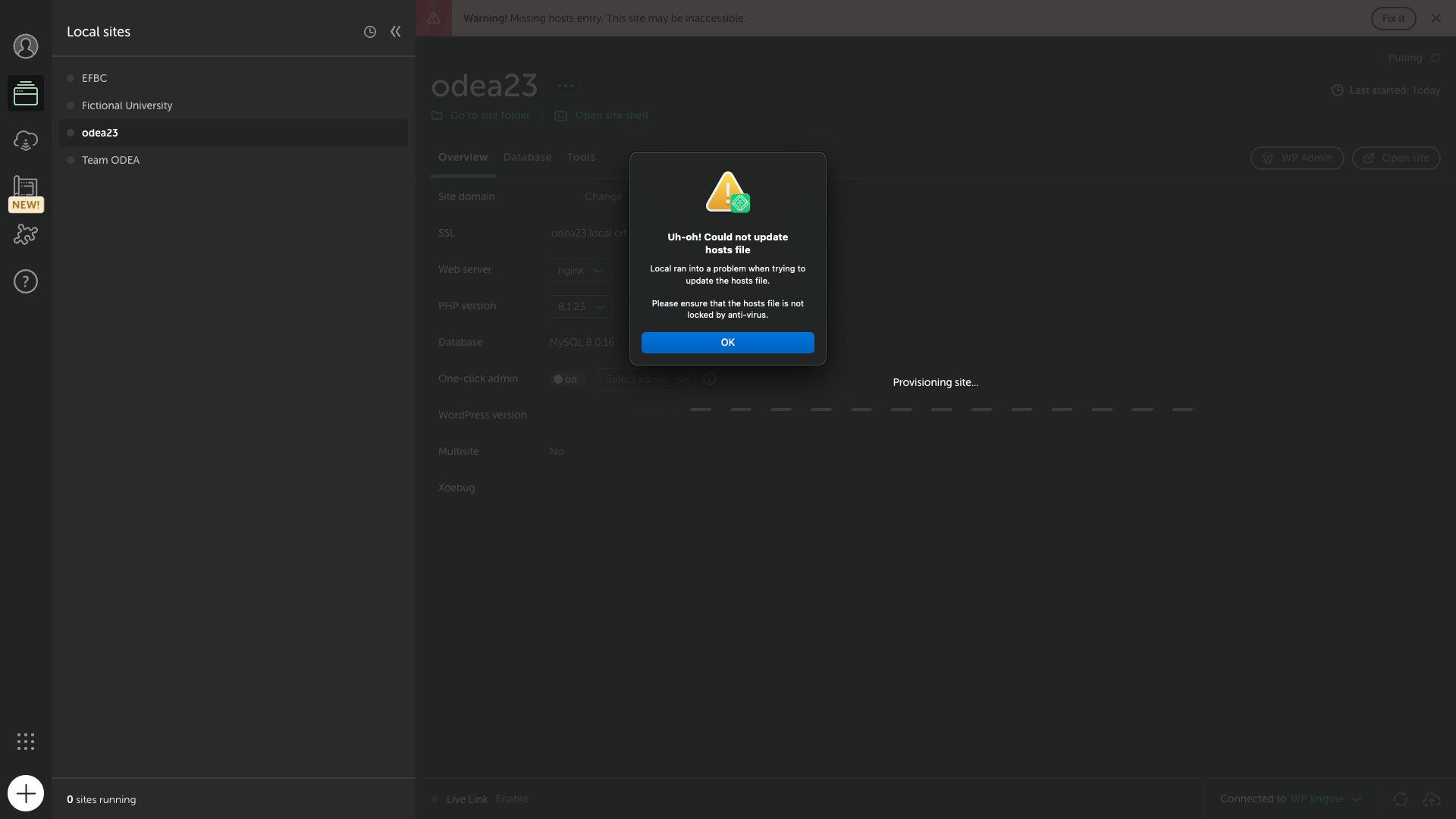Open the Add-ons puzzle piece icon
This screenshot has width=1456, height=819.
pos(26,234)
